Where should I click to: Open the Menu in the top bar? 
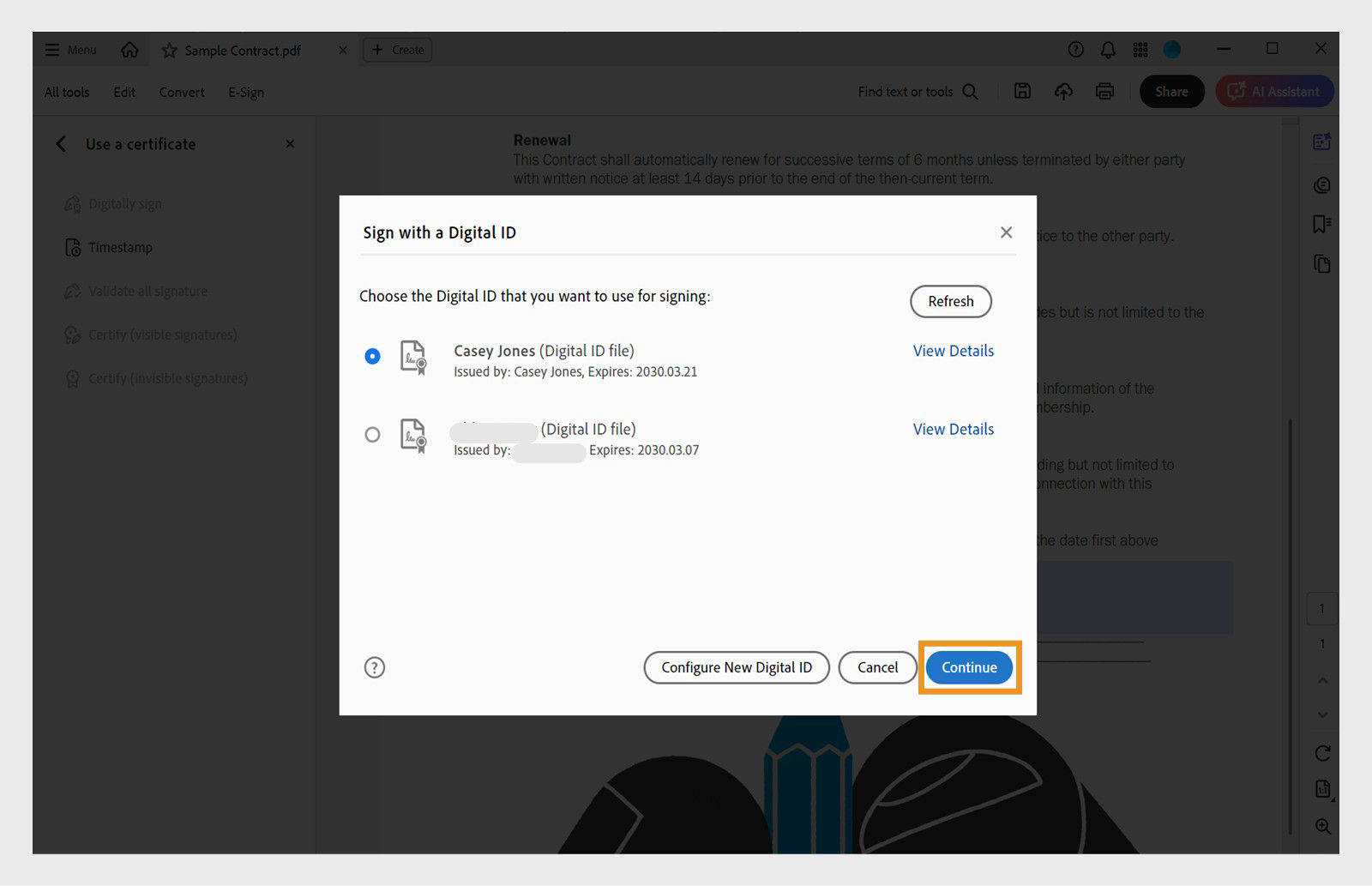[x=69, y=50]
